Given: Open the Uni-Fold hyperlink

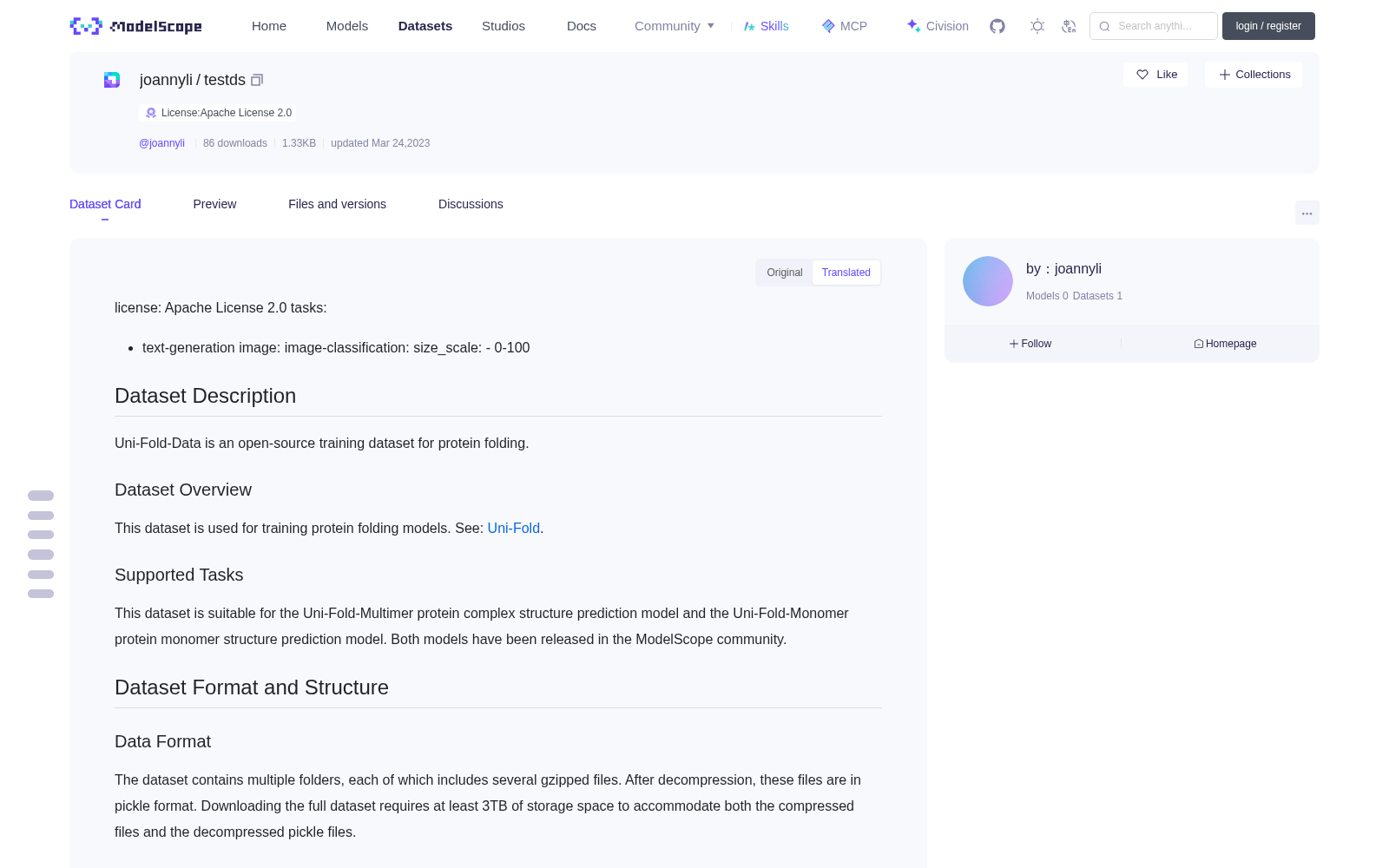Looking at the screenshot, I should [x=514, y=528].
